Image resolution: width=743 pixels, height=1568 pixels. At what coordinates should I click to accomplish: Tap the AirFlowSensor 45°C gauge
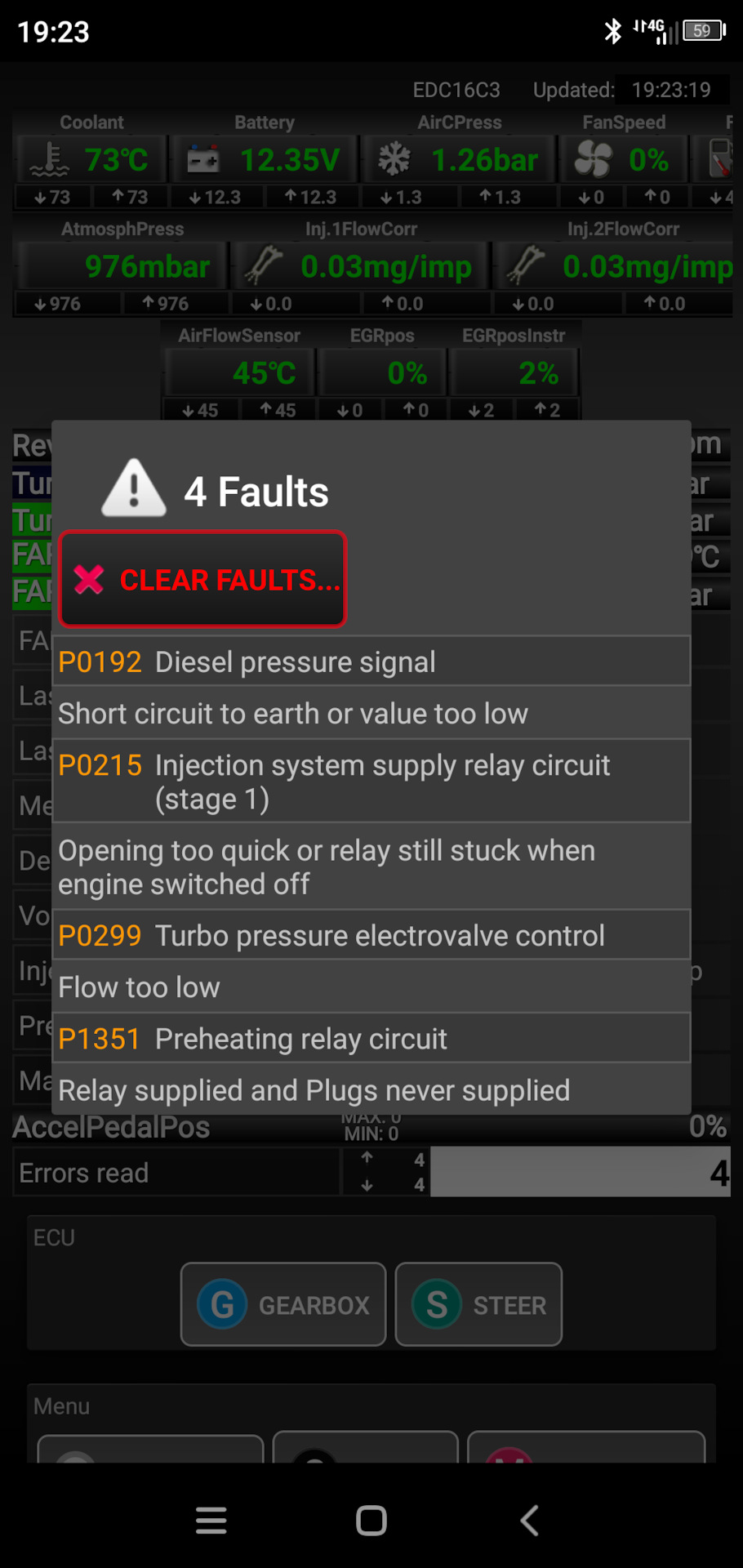point(240,373)
